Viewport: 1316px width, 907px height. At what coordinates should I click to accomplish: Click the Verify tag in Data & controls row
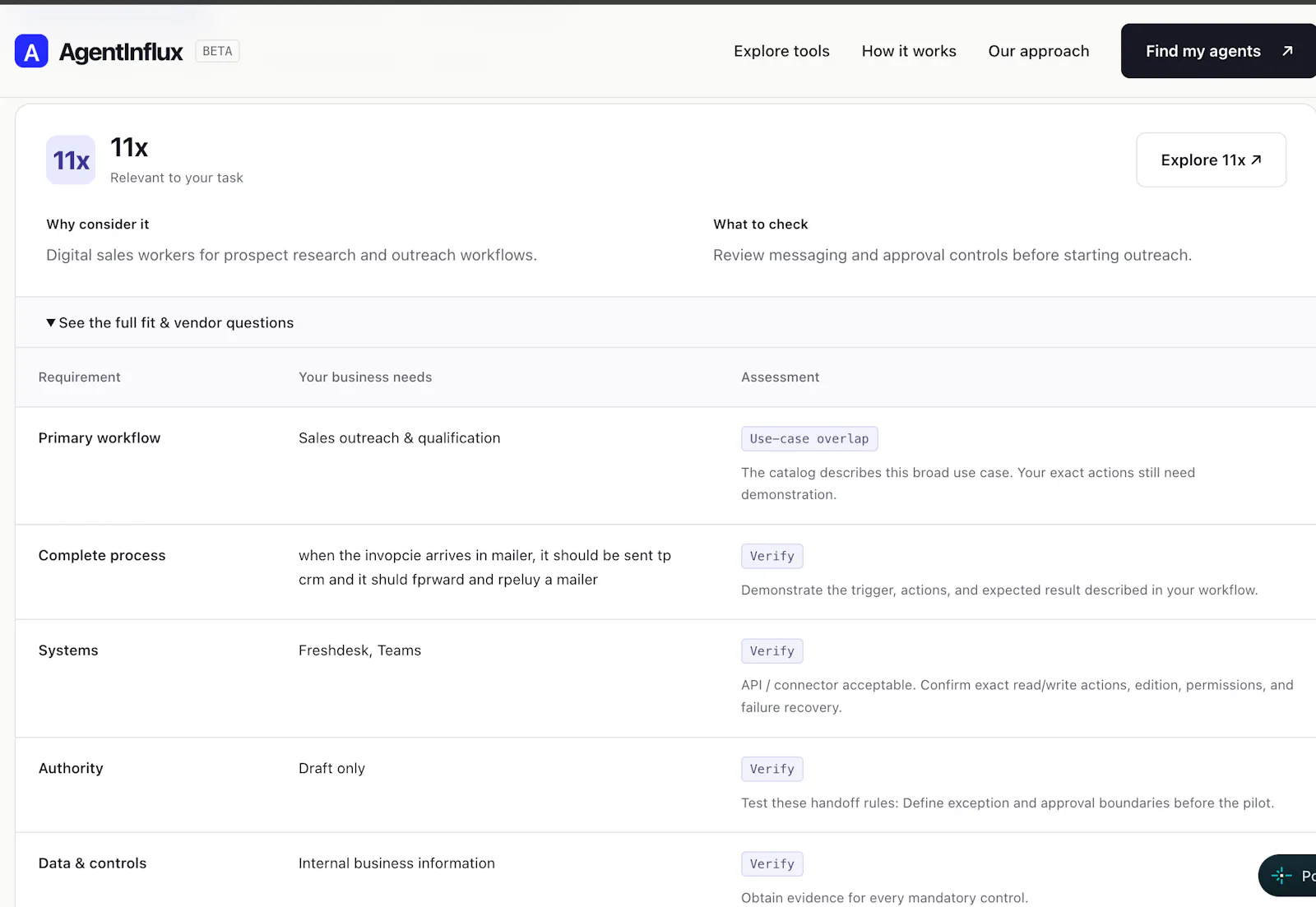[772, 864]
